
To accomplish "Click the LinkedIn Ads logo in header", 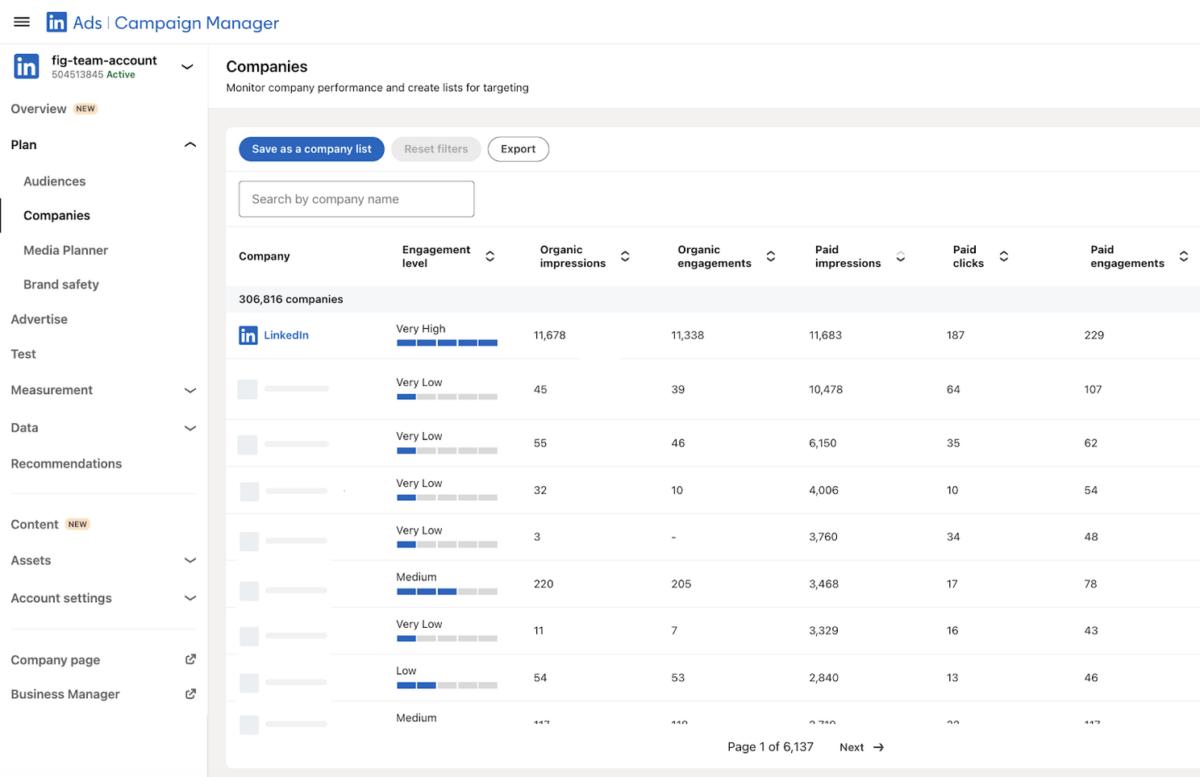I will point(57,22).
